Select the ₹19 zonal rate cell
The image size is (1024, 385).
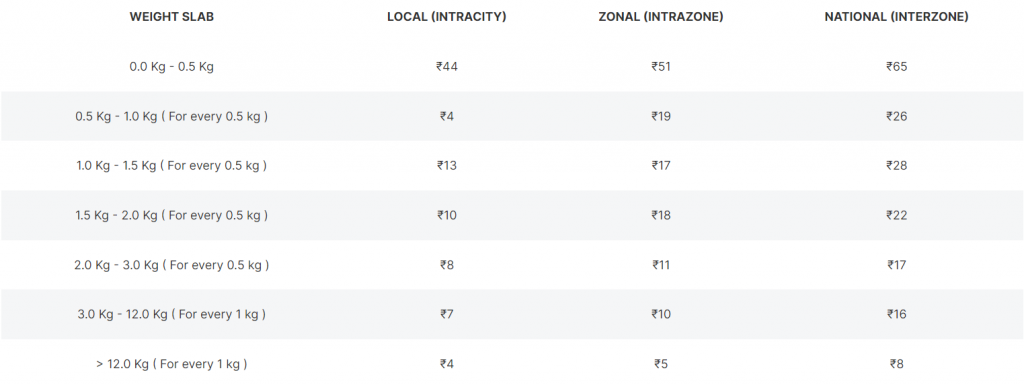coord(661,116)
